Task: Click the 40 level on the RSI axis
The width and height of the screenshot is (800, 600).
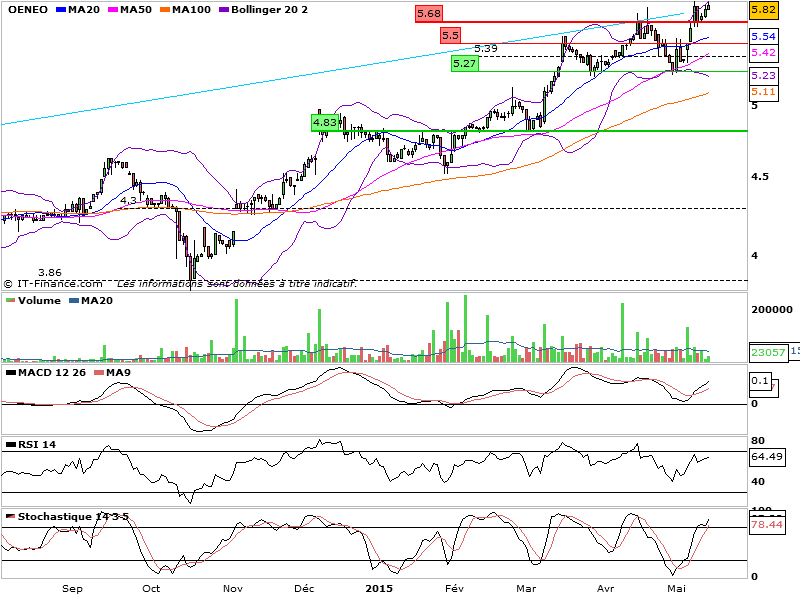Action: 758,482
